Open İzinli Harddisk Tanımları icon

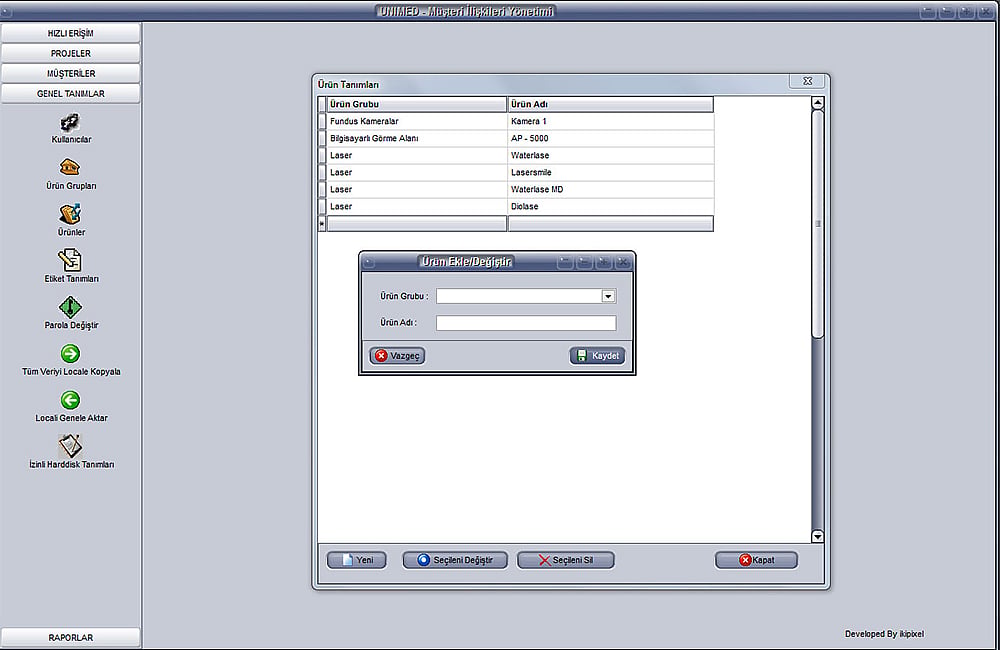[70, 446]
